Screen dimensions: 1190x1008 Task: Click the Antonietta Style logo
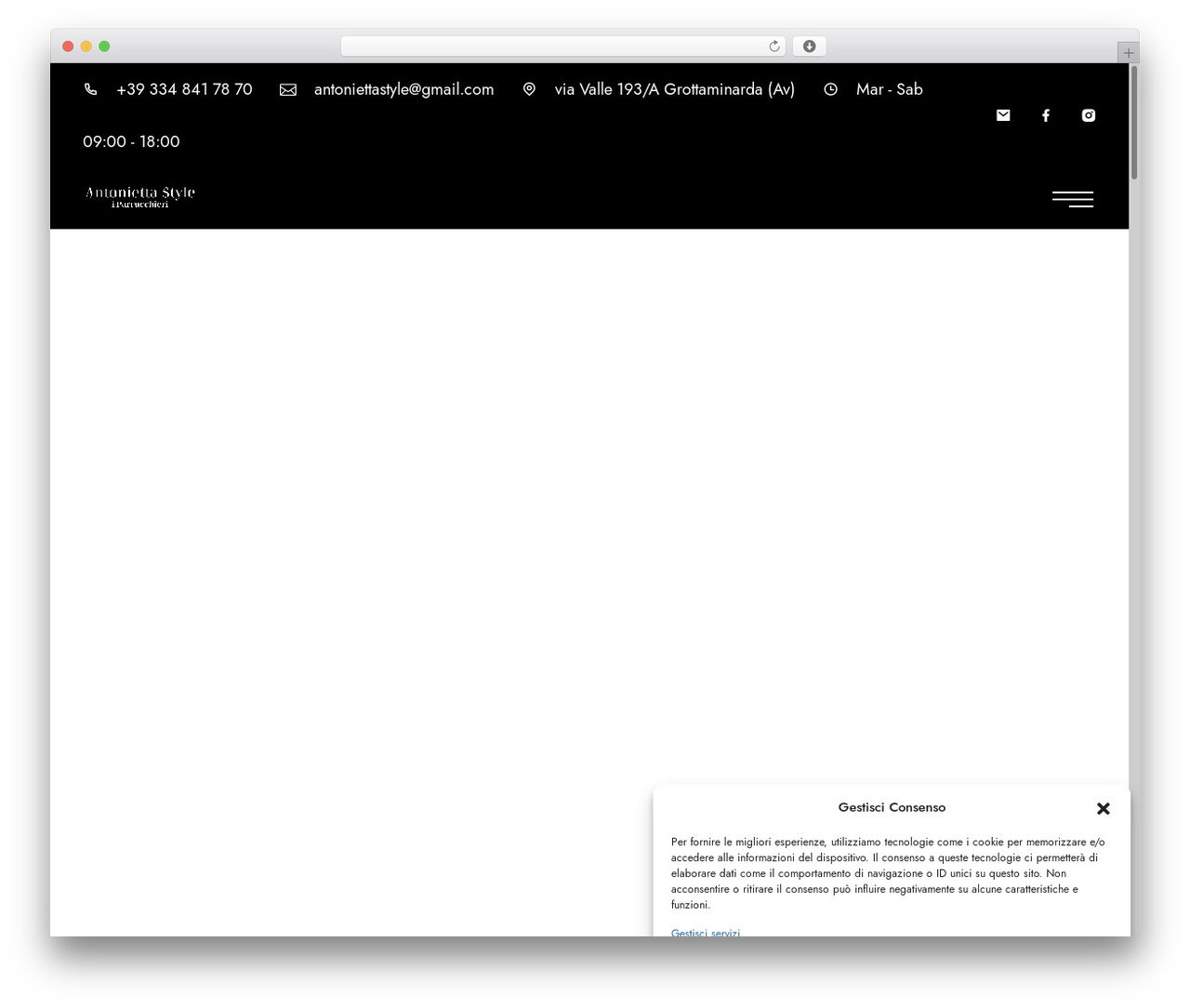[140, 196]
